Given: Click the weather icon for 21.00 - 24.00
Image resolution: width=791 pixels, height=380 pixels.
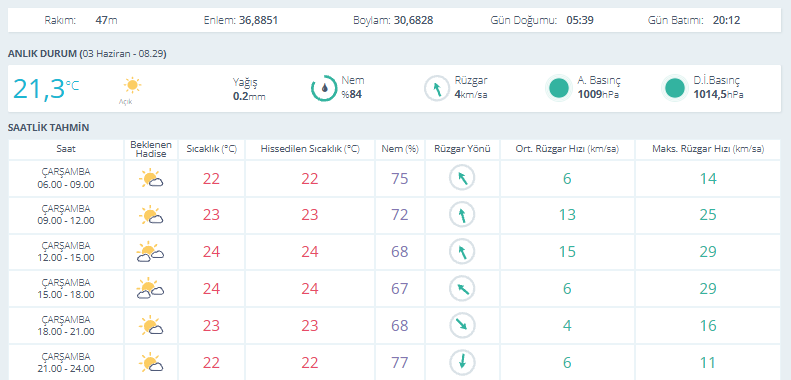Looking at the screenshot, I should click(150, 362).
